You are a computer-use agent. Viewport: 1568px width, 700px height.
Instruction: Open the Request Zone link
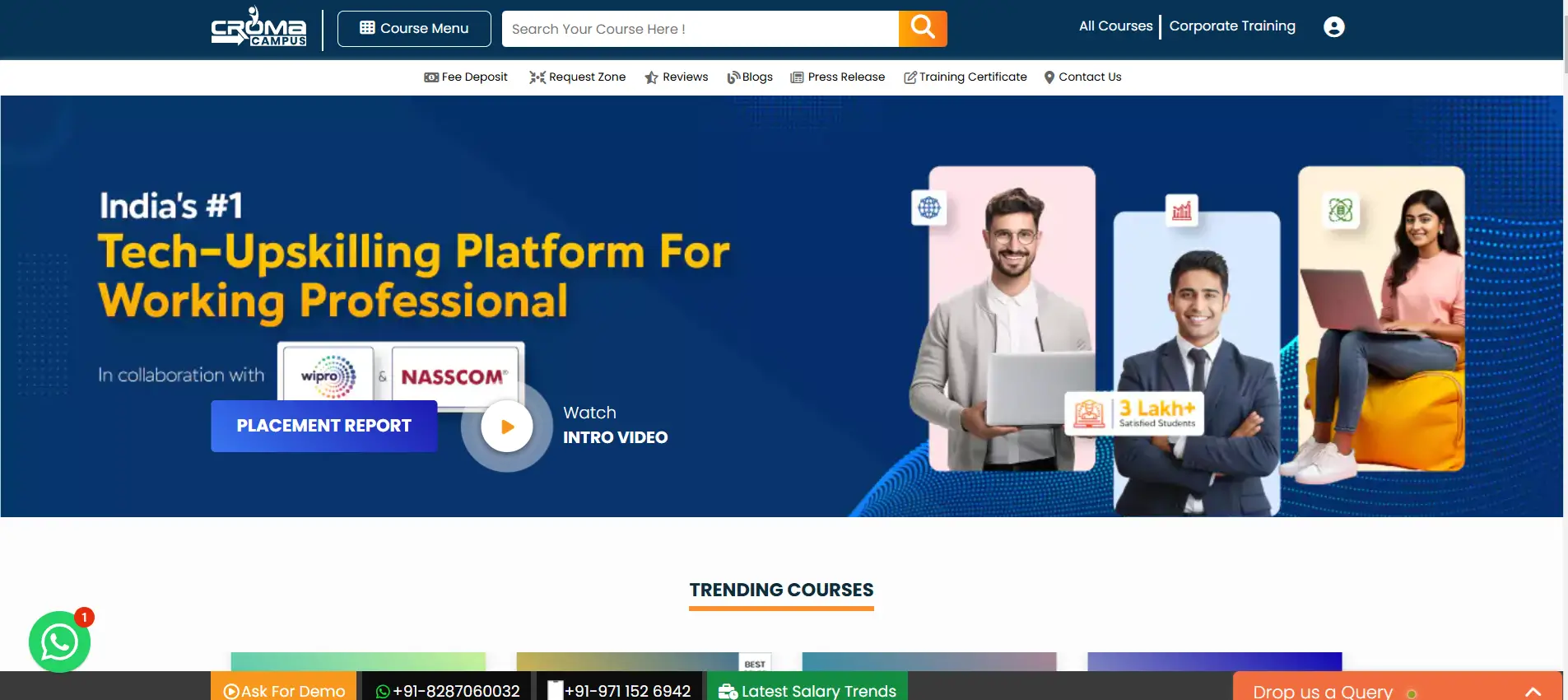pos(577,77)
